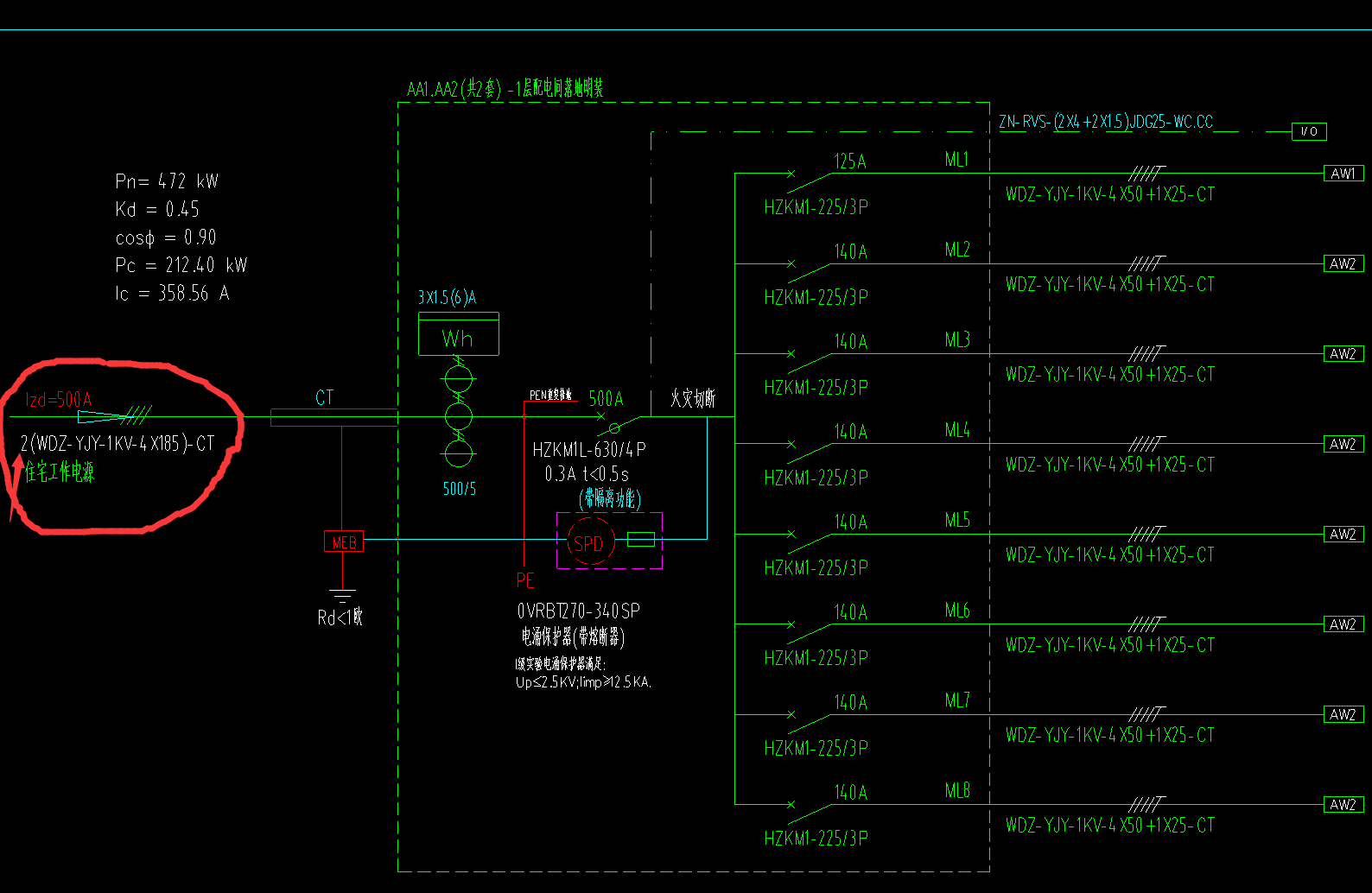1372x893 pixels.
Task: Click the bottom current transformer circle above 500/5
Action: coord(458,453)
